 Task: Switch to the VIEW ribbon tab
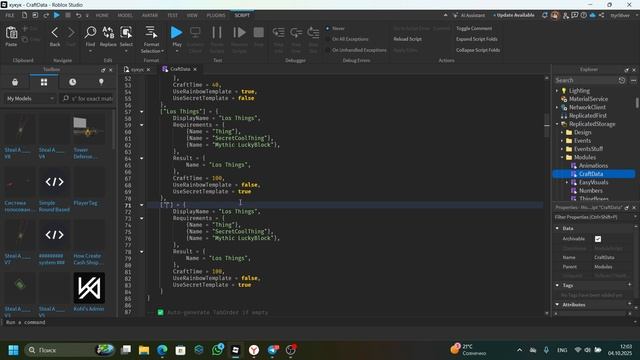(192, 15)
